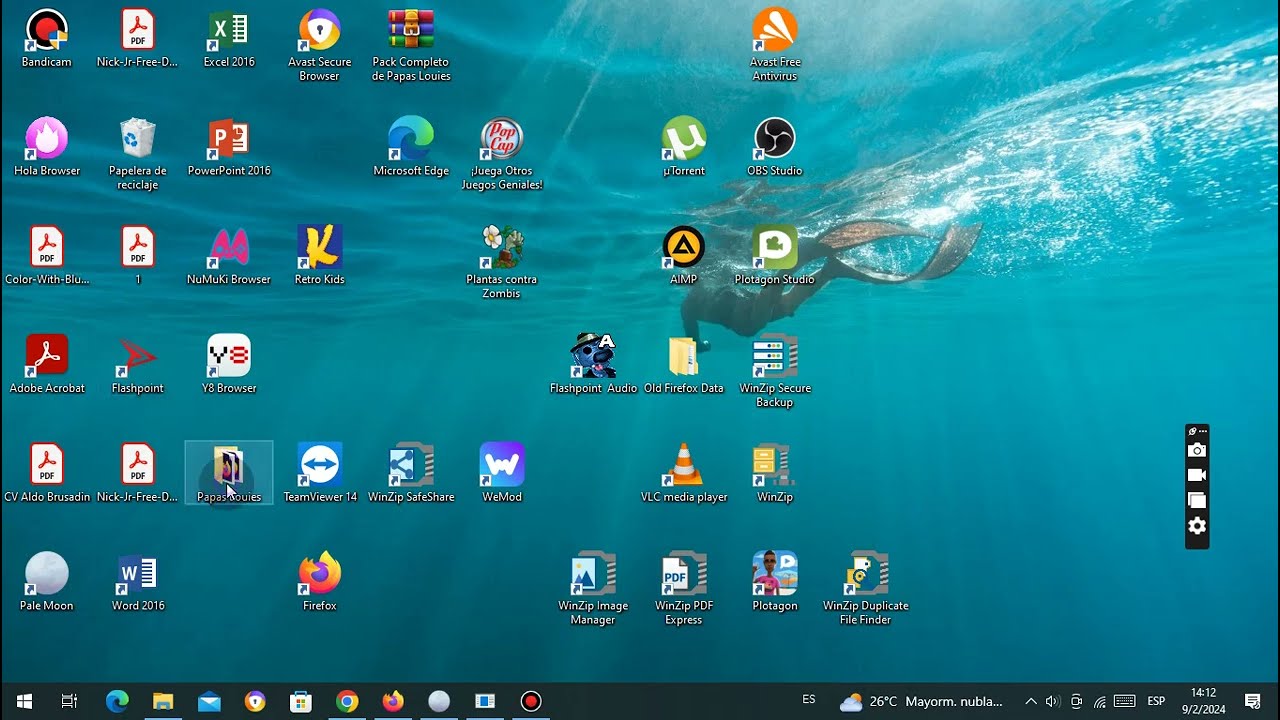1280x720 pixels.
Task: Select the PDF file named 1
Action: pyautogui.click(x=138, y=257)
